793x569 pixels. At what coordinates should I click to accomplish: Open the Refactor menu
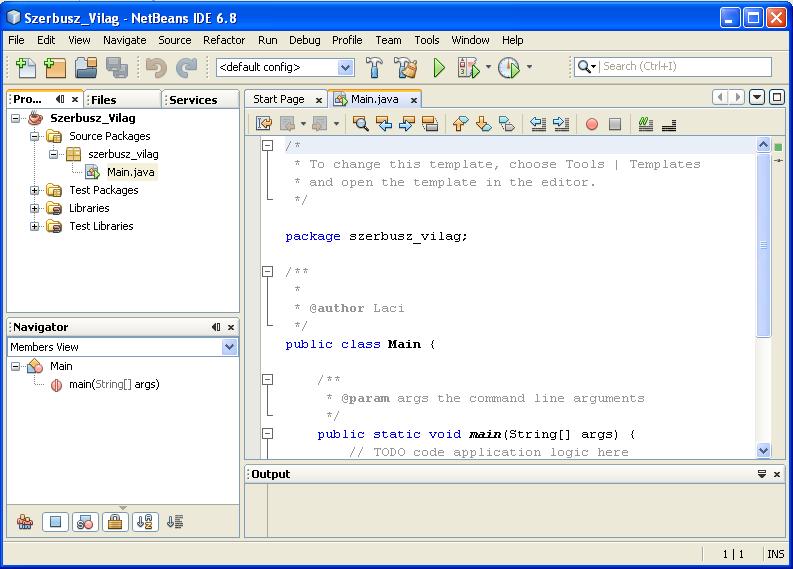coord(223,40)
